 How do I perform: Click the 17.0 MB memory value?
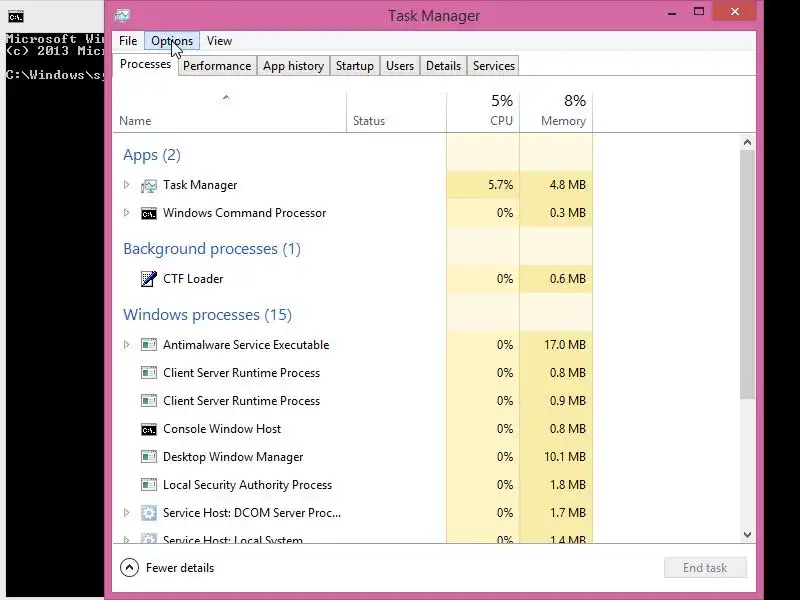click(x=565, y=345)
